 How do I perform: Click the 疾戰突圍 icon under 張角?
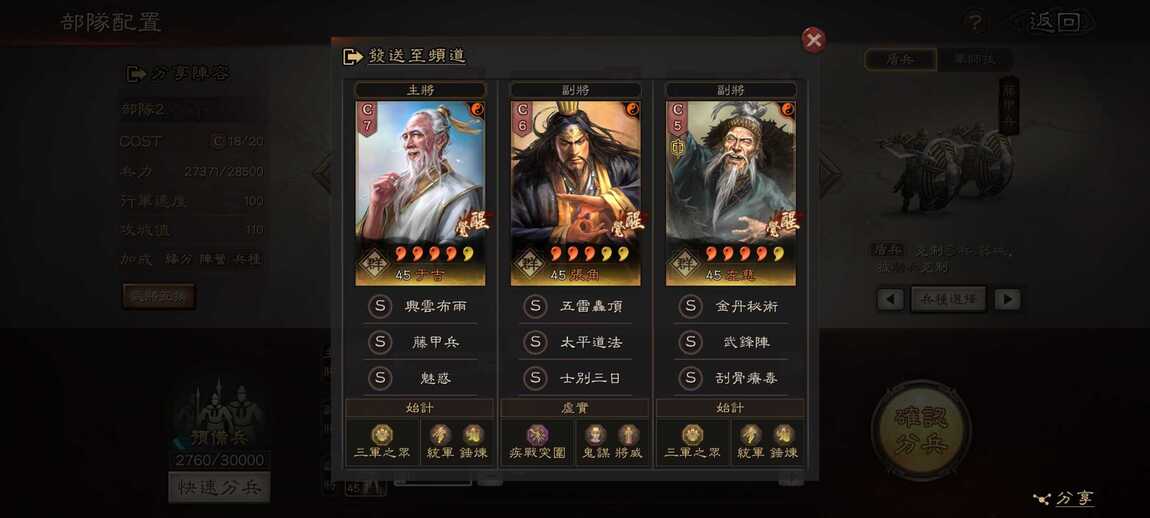[537, 434]
